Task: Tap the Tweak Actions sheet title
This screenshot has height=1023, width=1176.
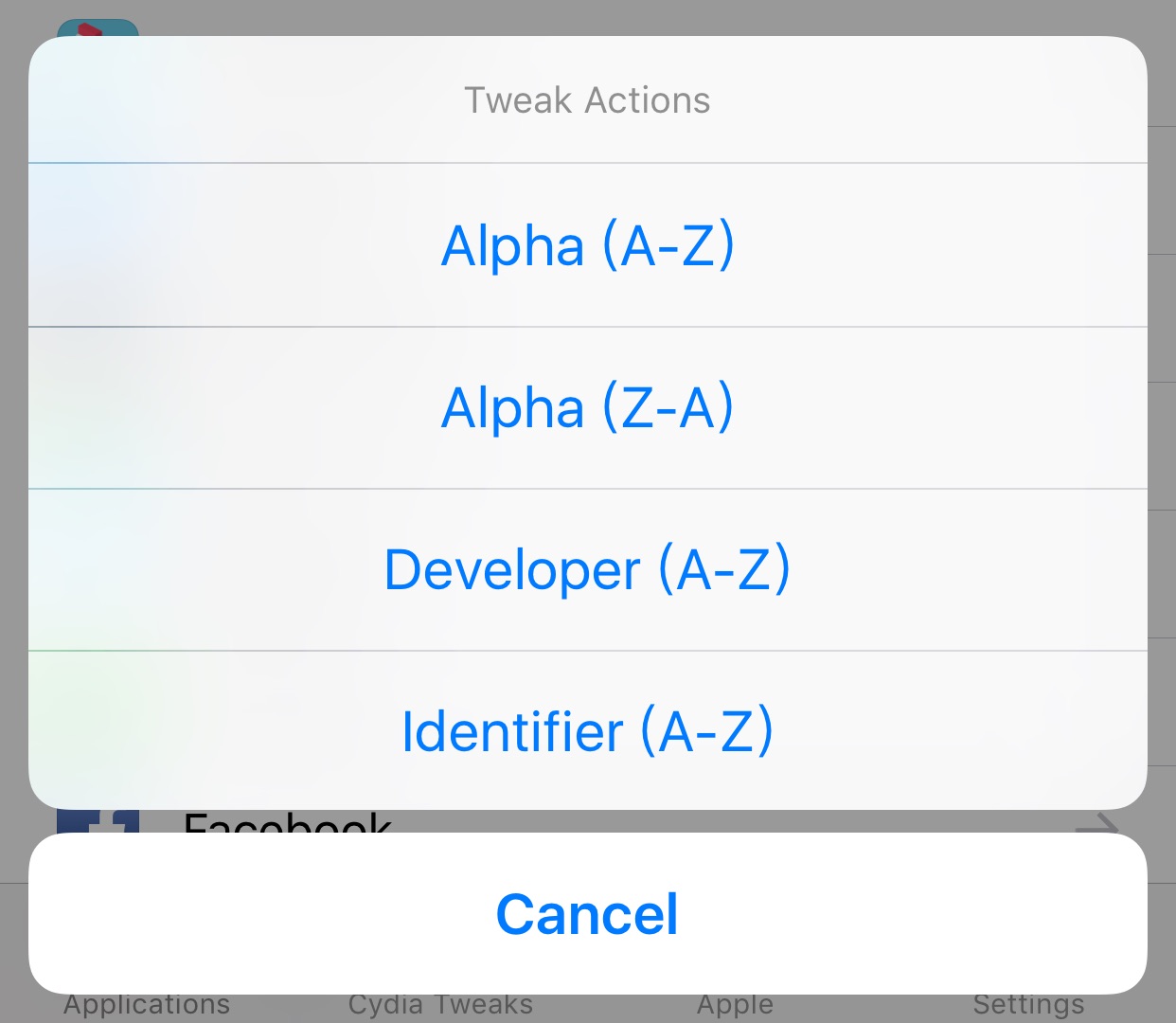Action: point(587,100)
